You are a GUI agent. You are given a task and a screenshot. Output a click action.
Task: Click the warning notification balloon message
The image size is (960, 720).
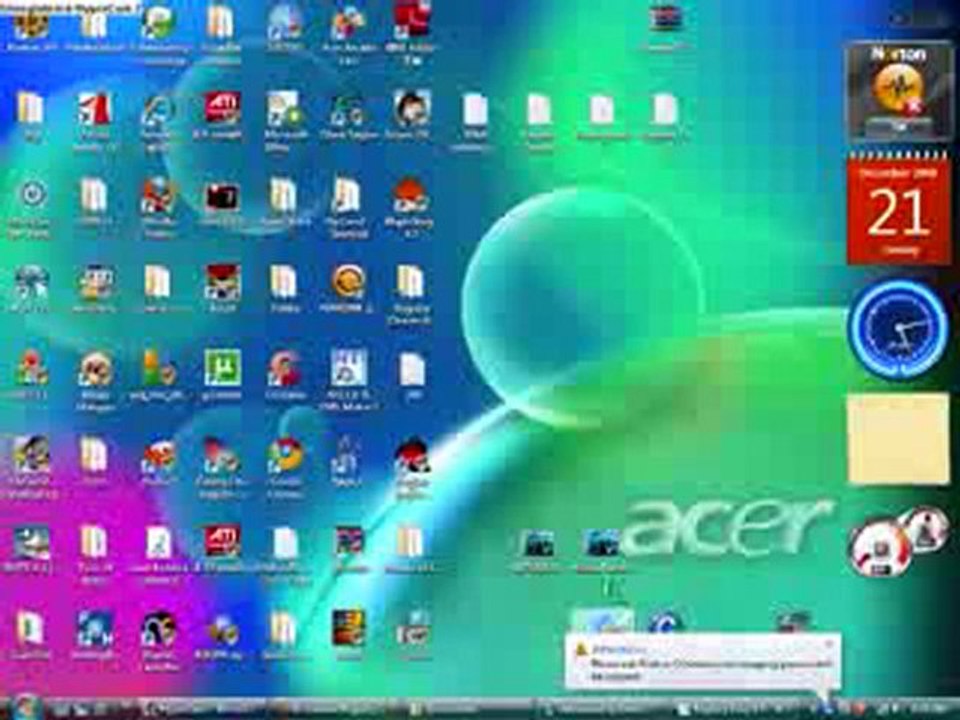[x=702, y=662]
